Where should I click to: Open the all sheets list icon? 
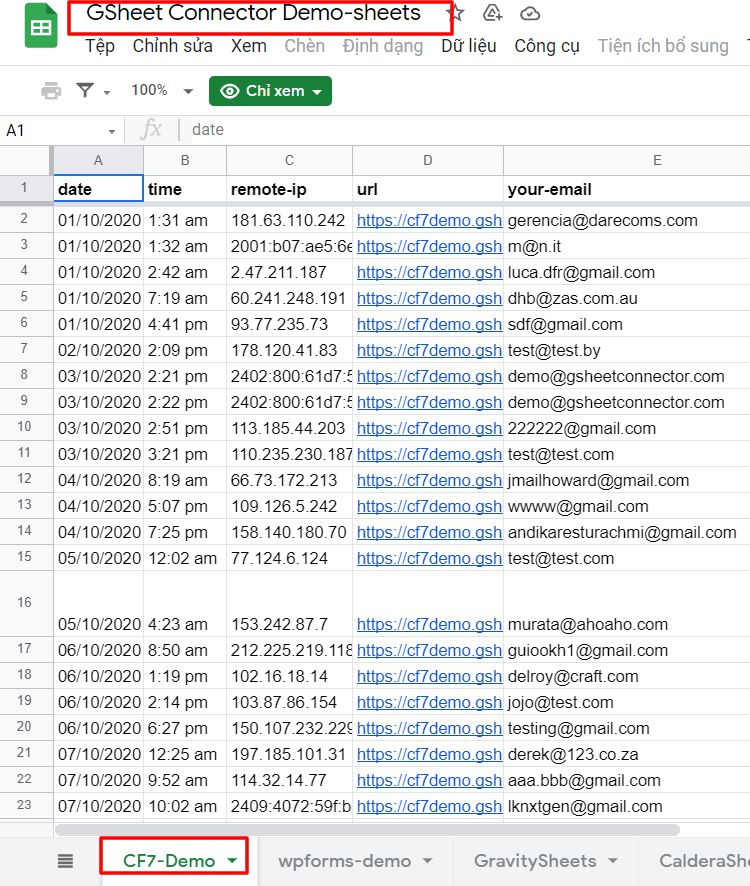66,861
